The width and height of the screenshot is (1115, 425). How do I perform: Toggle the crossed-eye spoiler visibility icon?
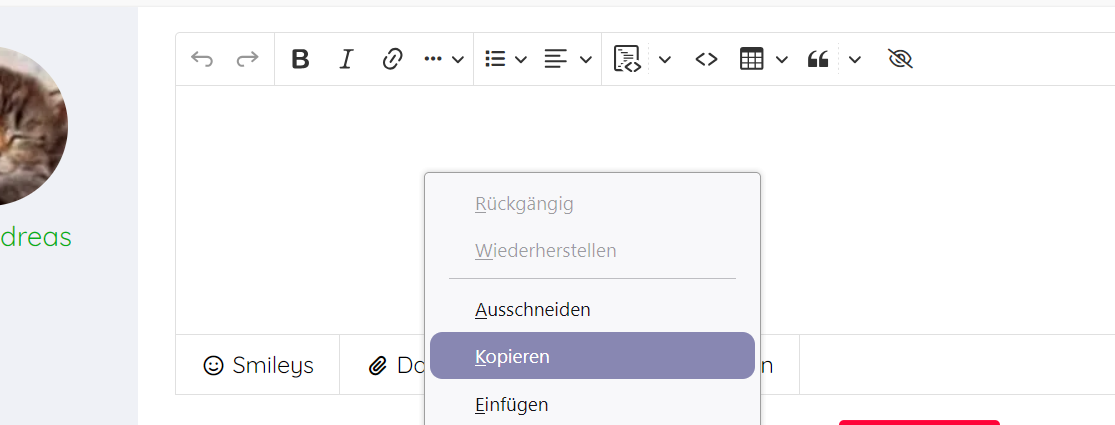[901, 59]
